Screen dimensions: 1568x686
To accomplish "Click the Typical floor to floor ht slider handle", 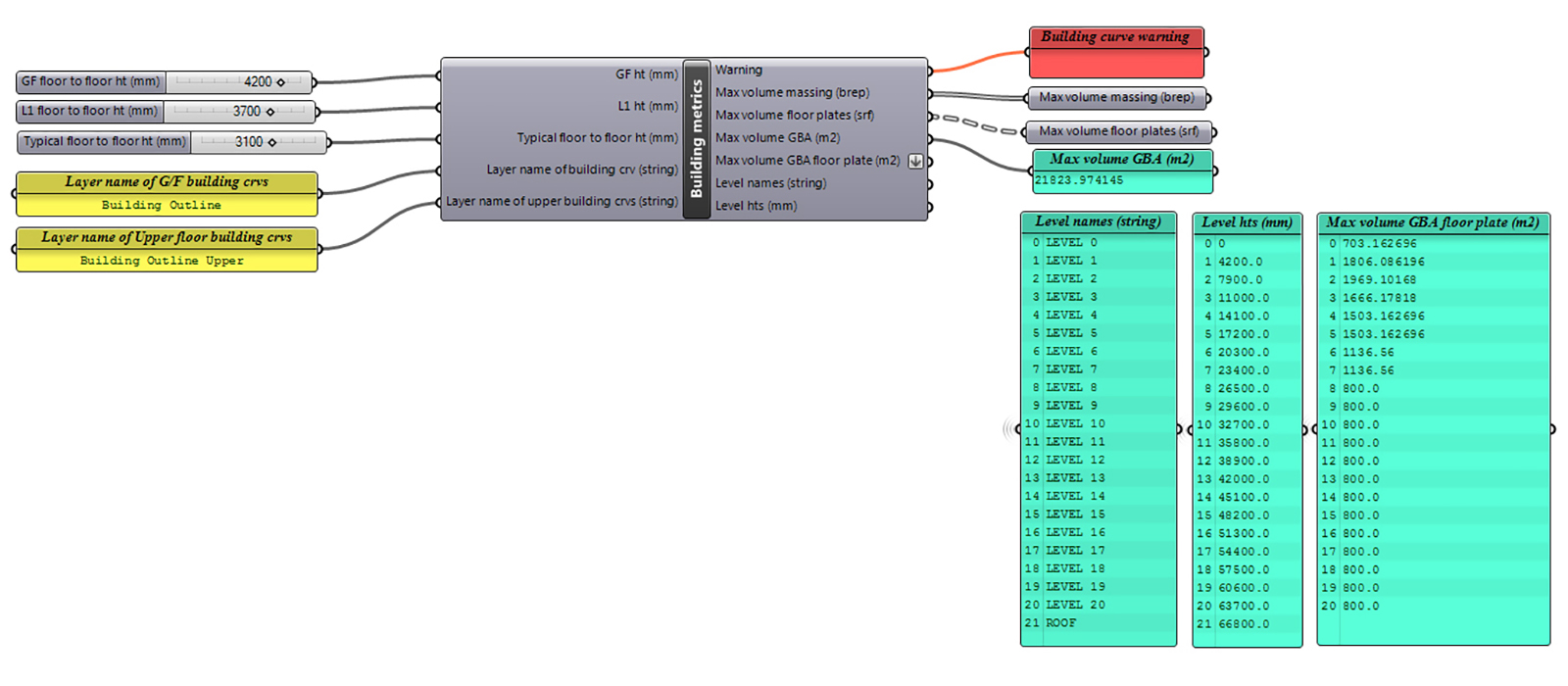I will [x=272, y=142].
